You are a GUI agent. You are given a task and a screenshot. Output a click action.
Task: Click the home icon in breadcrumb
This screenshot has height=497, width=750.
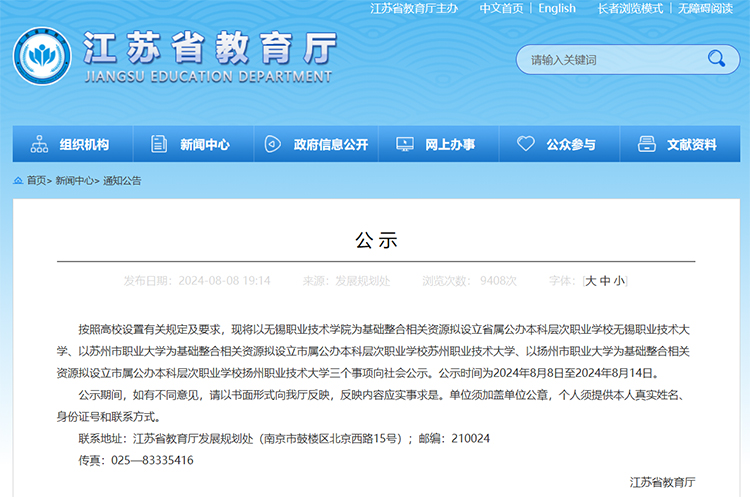point(18,180)
